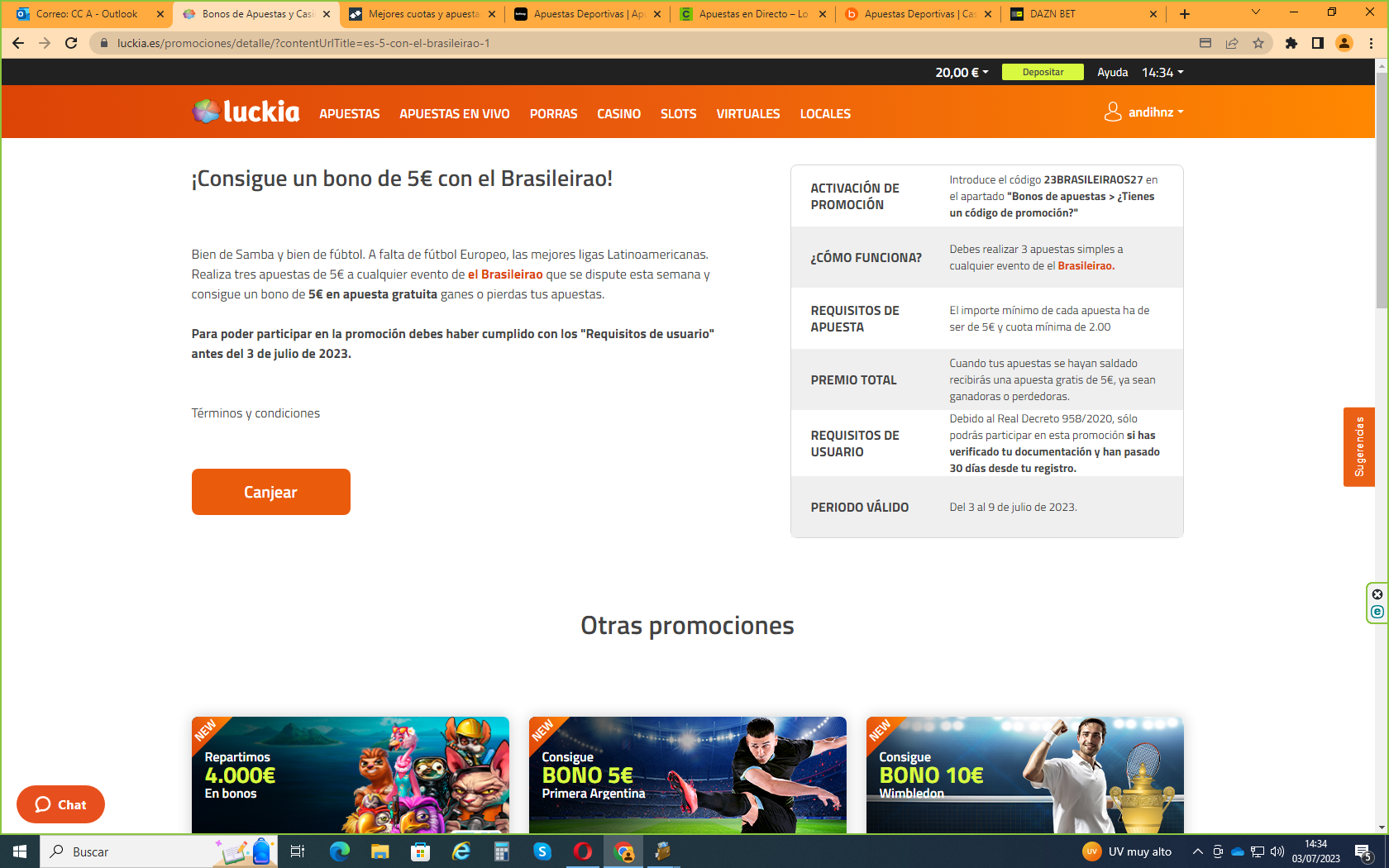
Task: Switch to Mejores cuotas y apuestas tab
Action: coord(422,14)
